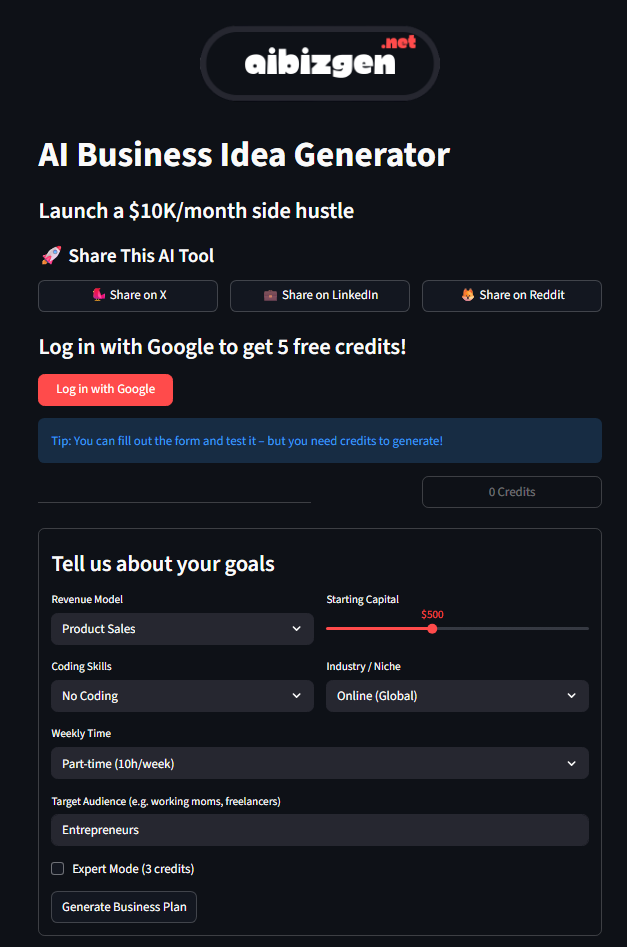
Task: Click the Starting Capital slider handle
Action: (431, 628)
